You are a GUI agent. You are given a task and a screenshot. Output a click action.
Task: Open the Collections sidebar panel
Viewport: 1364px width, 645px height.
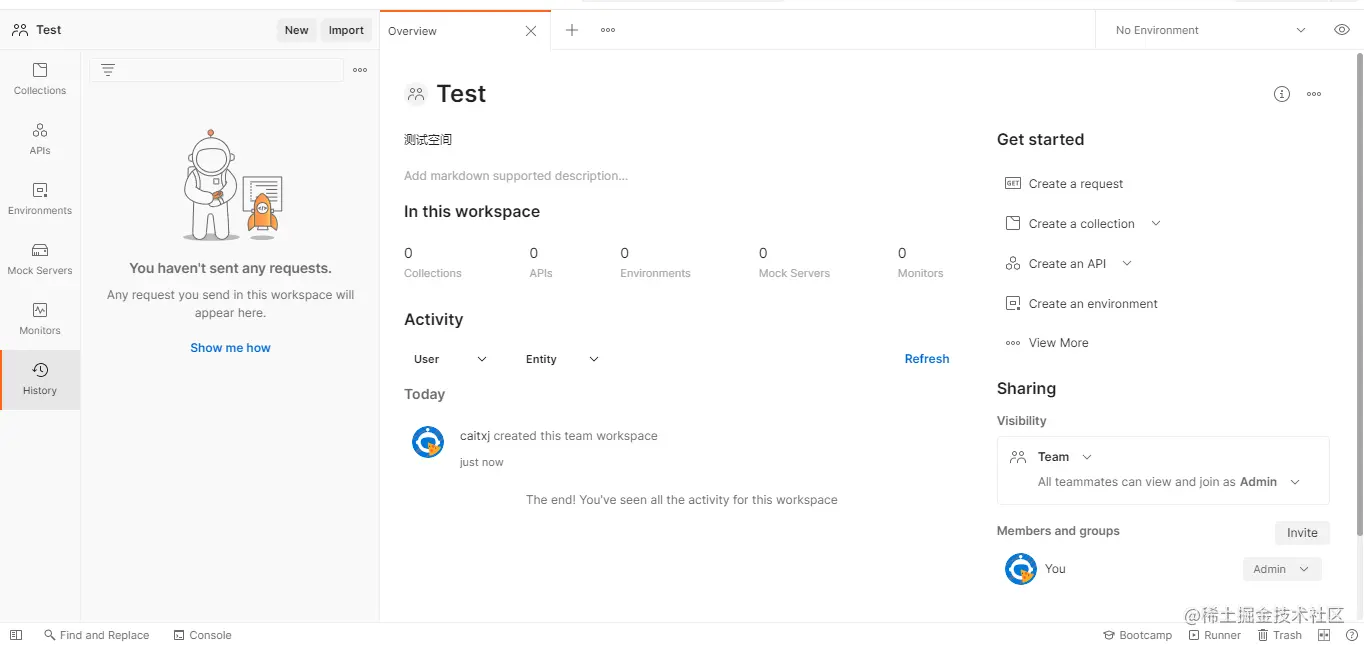40,79
